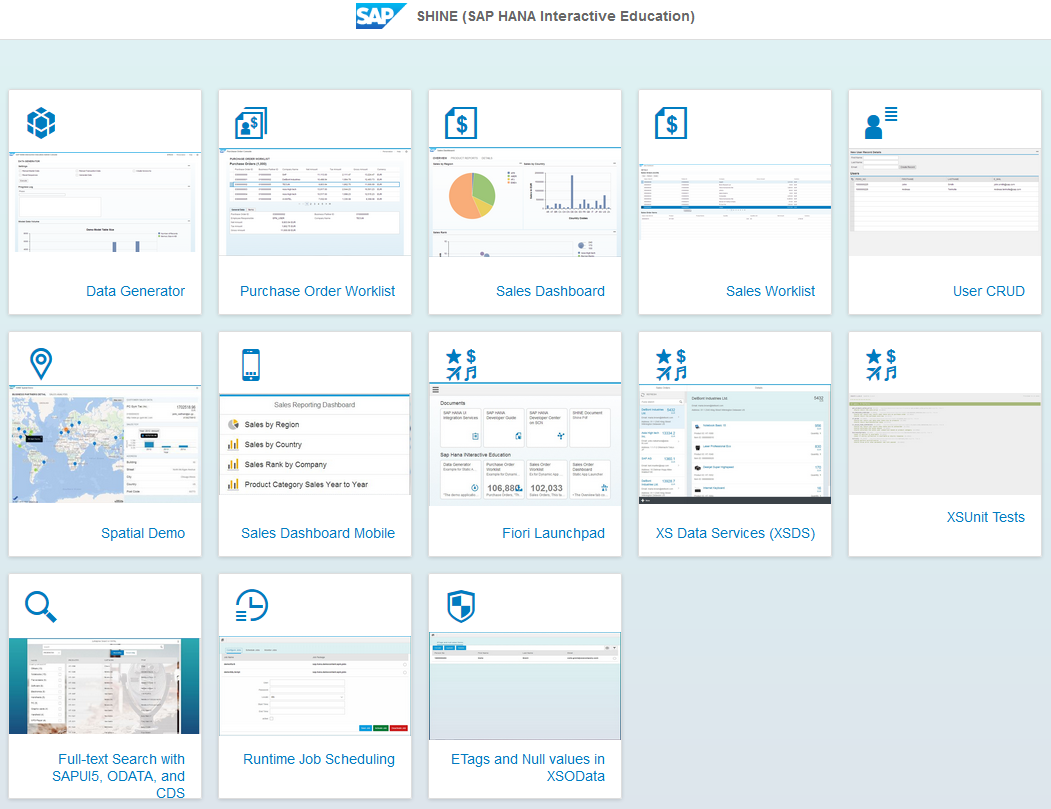Click the ETags shield icon
The height and width of the screenshot is (809, 1051).
[x=461, y=606]
